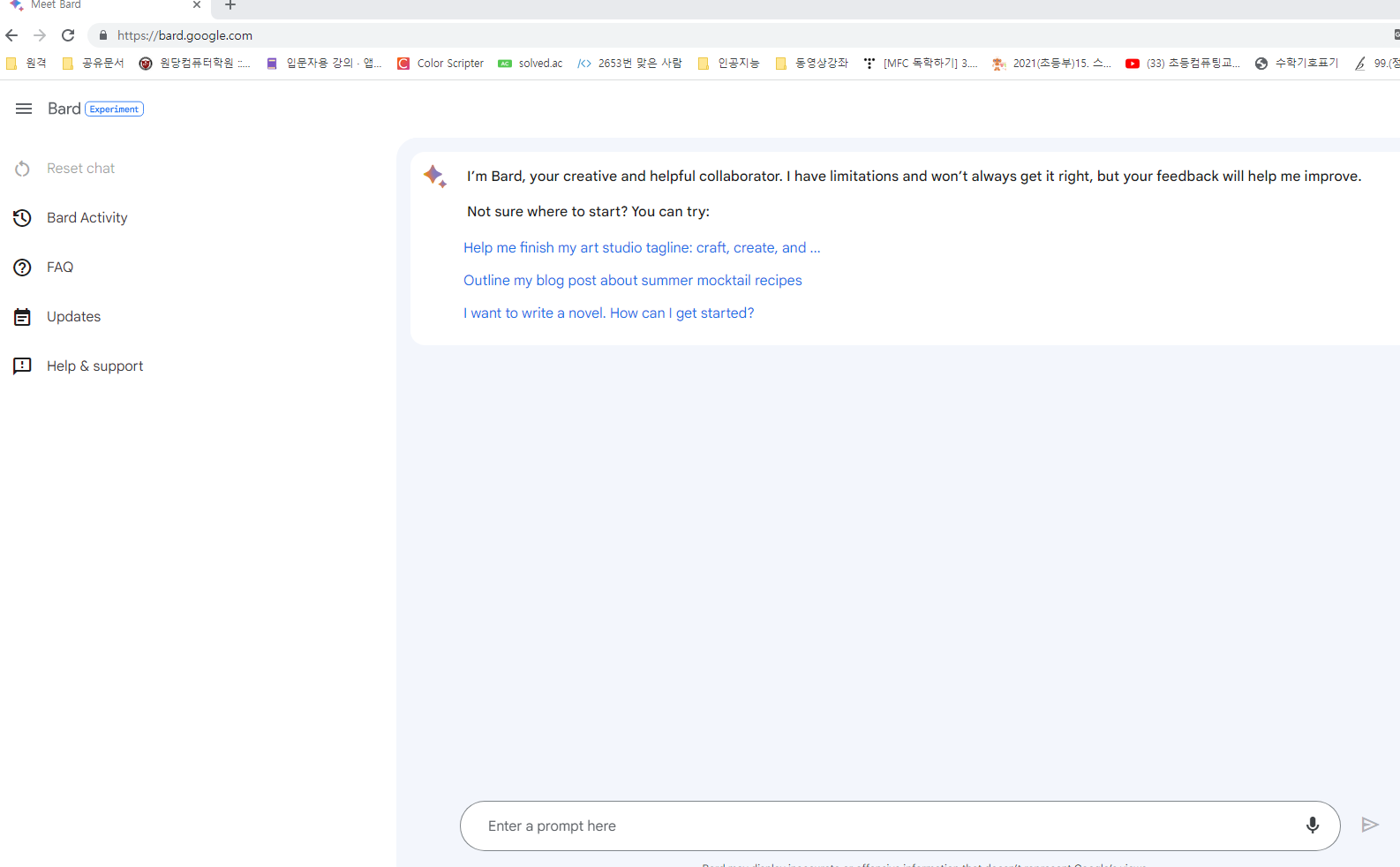Open the 원격 bookmark folder
This screenshot has height=867, width=1400.
[26, 64]
